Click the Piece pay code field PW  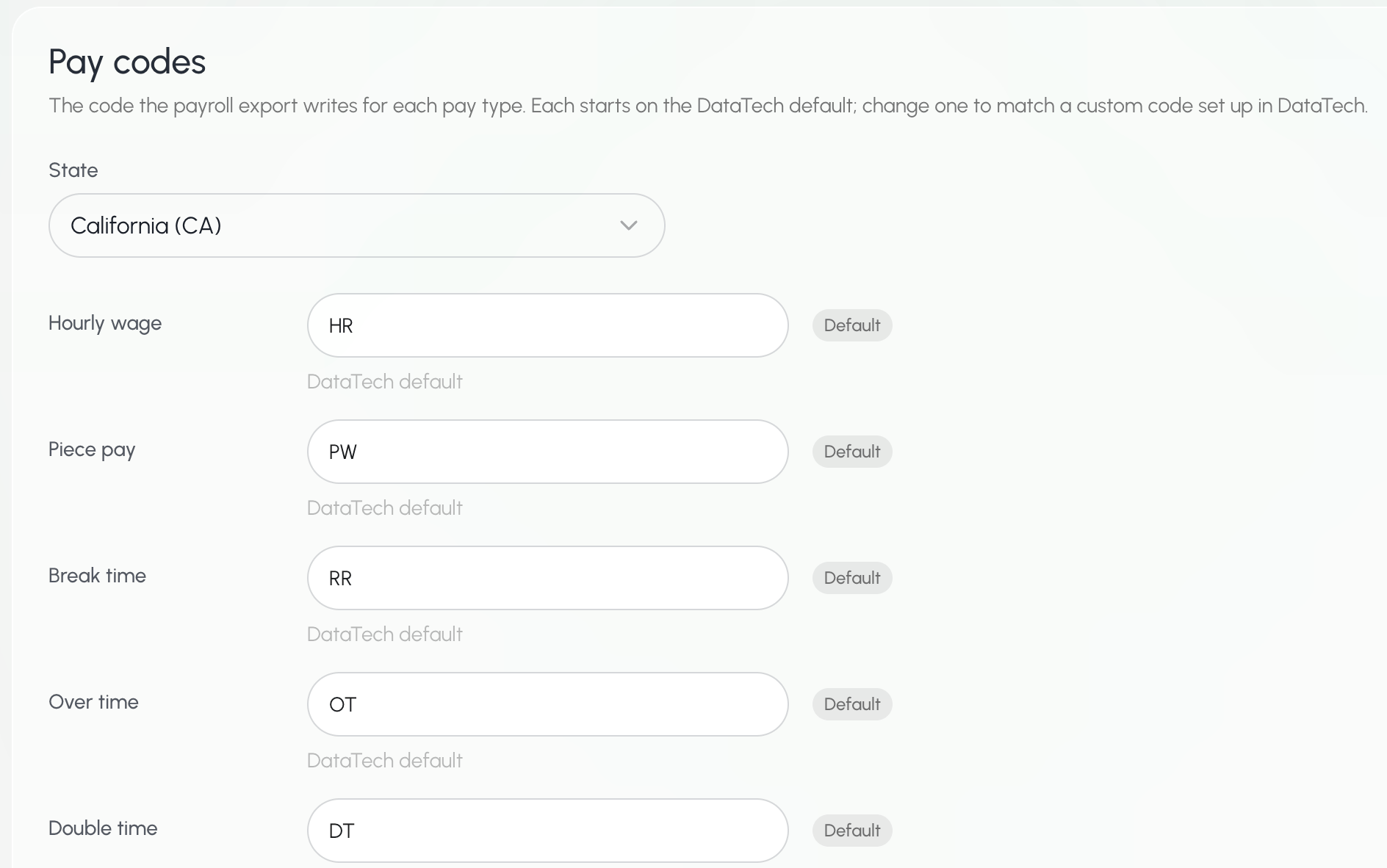point(547,452)
